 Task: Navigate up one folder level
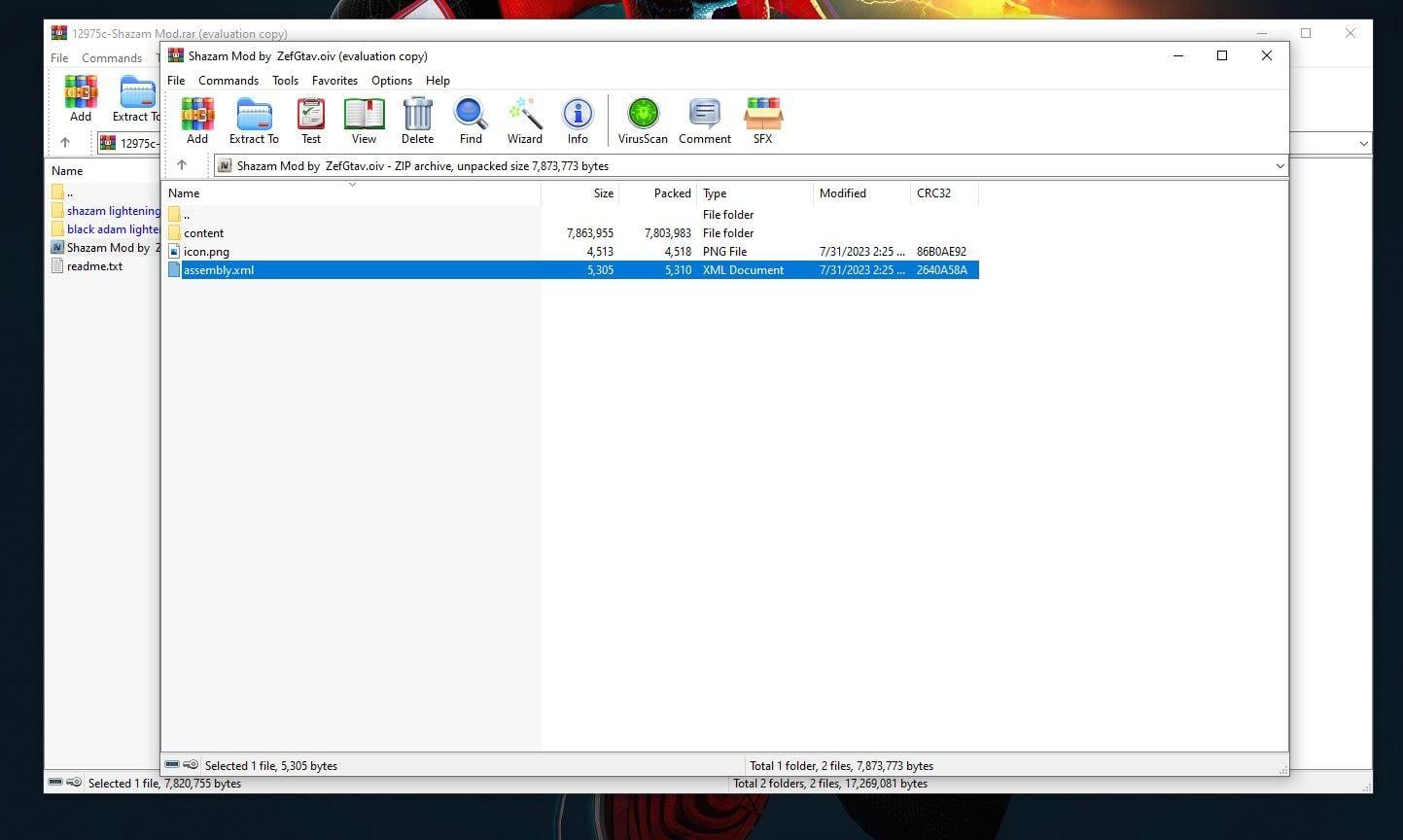(184, 165)
